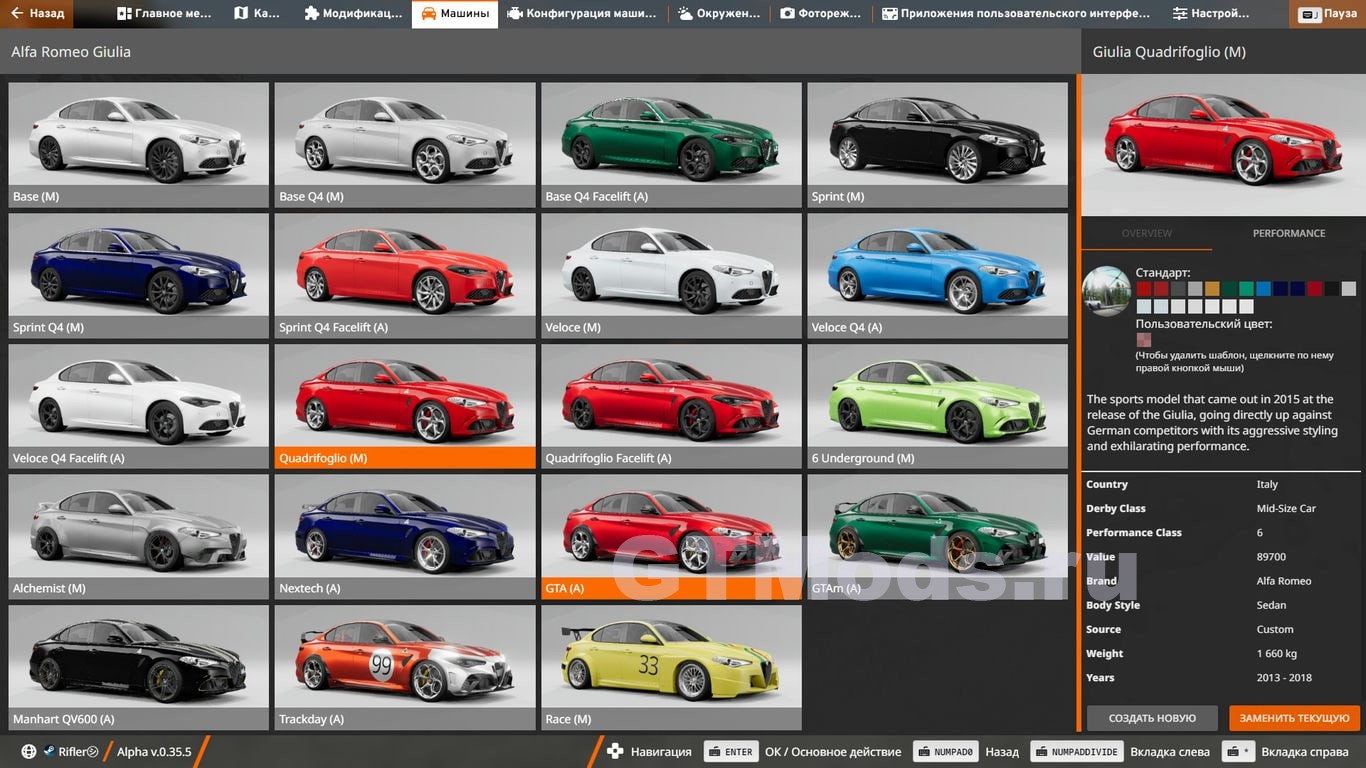Switch to the Модификации tab
This screenshot has width=1366, height=768.
352,14
